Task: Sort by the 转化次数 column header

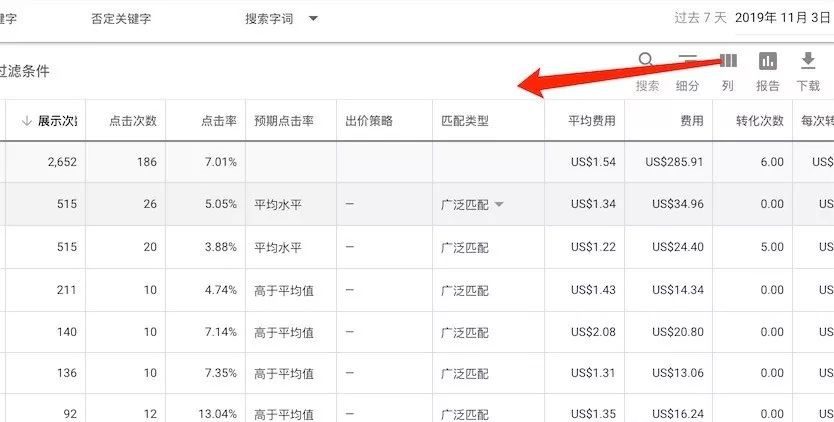Action: (759, 121)
